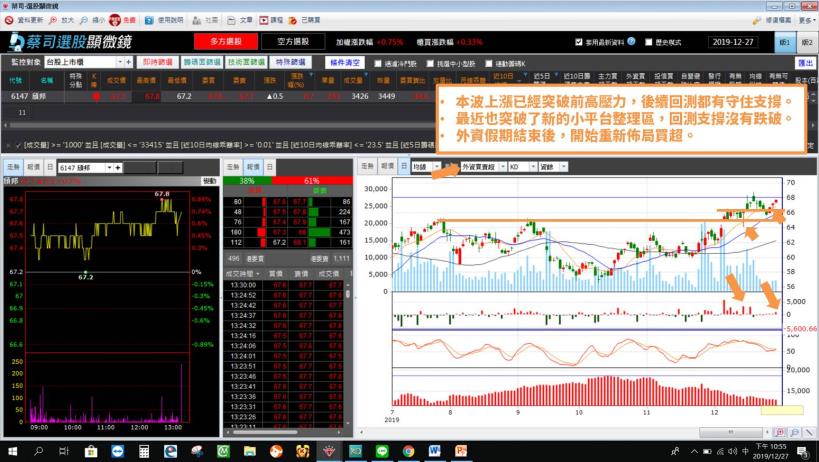Open the 免費 avatar icon
The width and height of the screenshot is (819, 462).
tap(115, 20)
